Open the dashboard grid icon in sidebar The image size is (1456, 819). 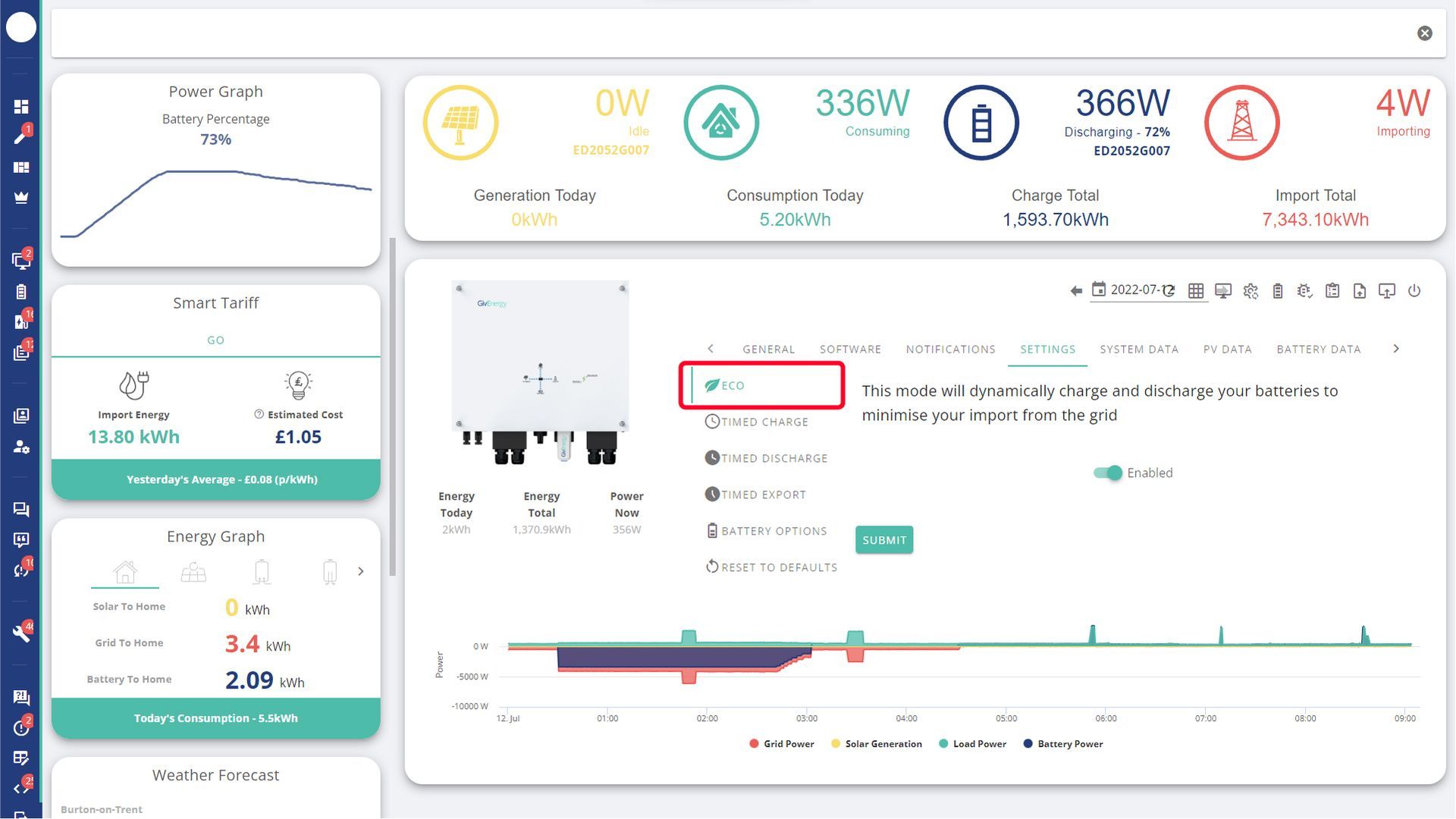[21, 106]
